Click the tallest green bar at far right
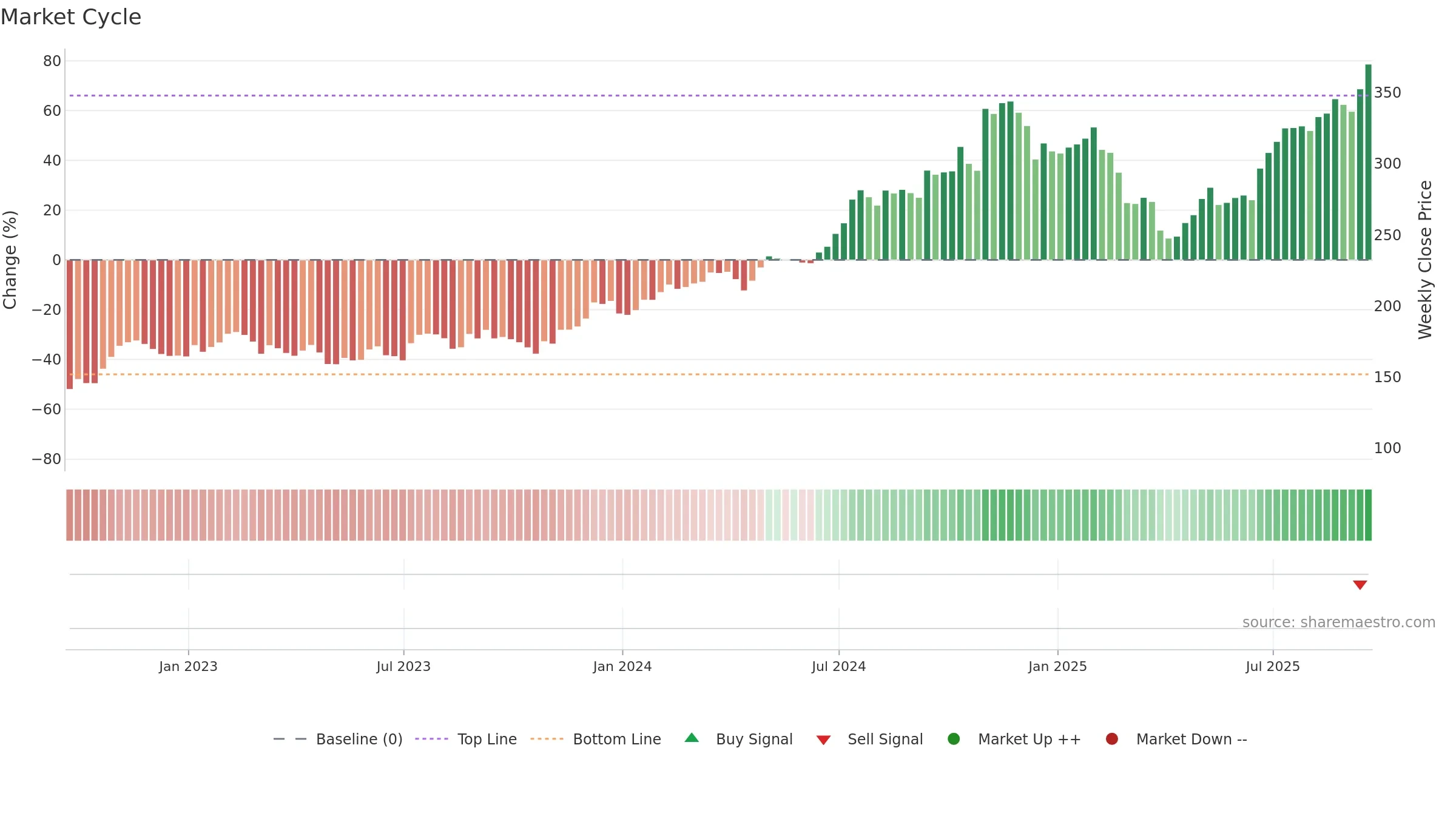 pos(1368,162)
